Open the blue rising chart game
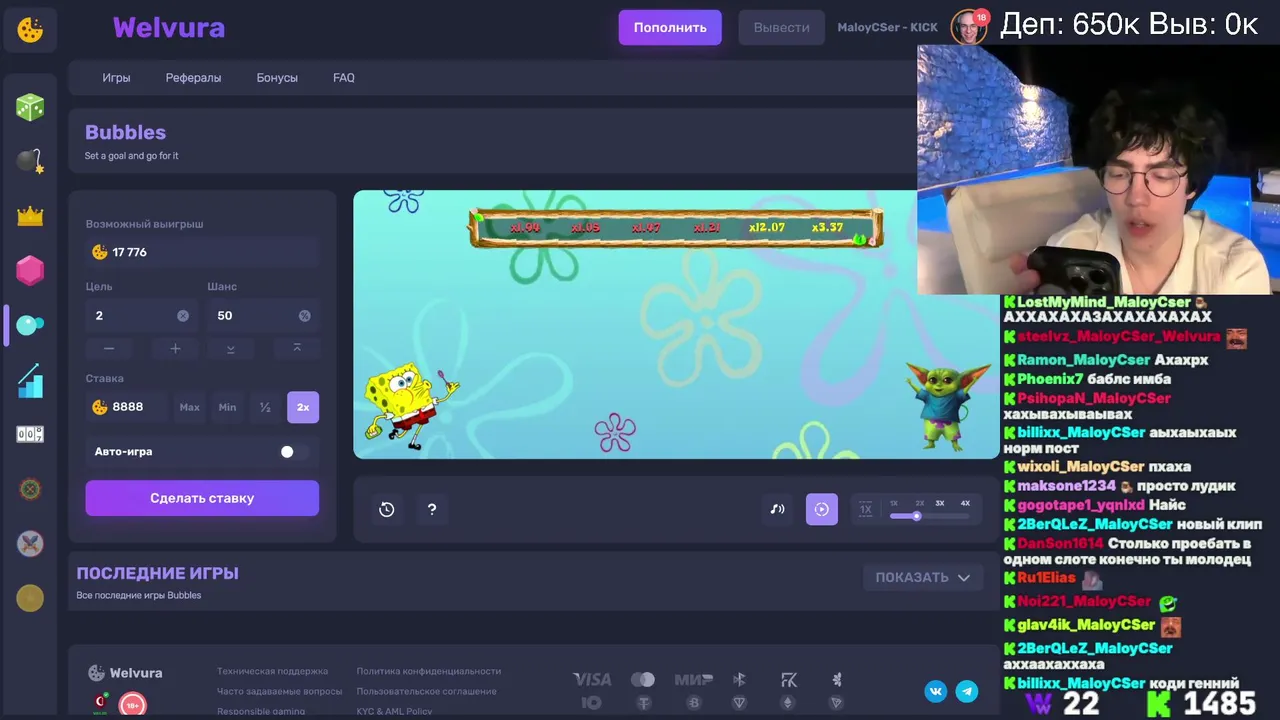This screenshot has height=720, width=1280. (30, 380)
